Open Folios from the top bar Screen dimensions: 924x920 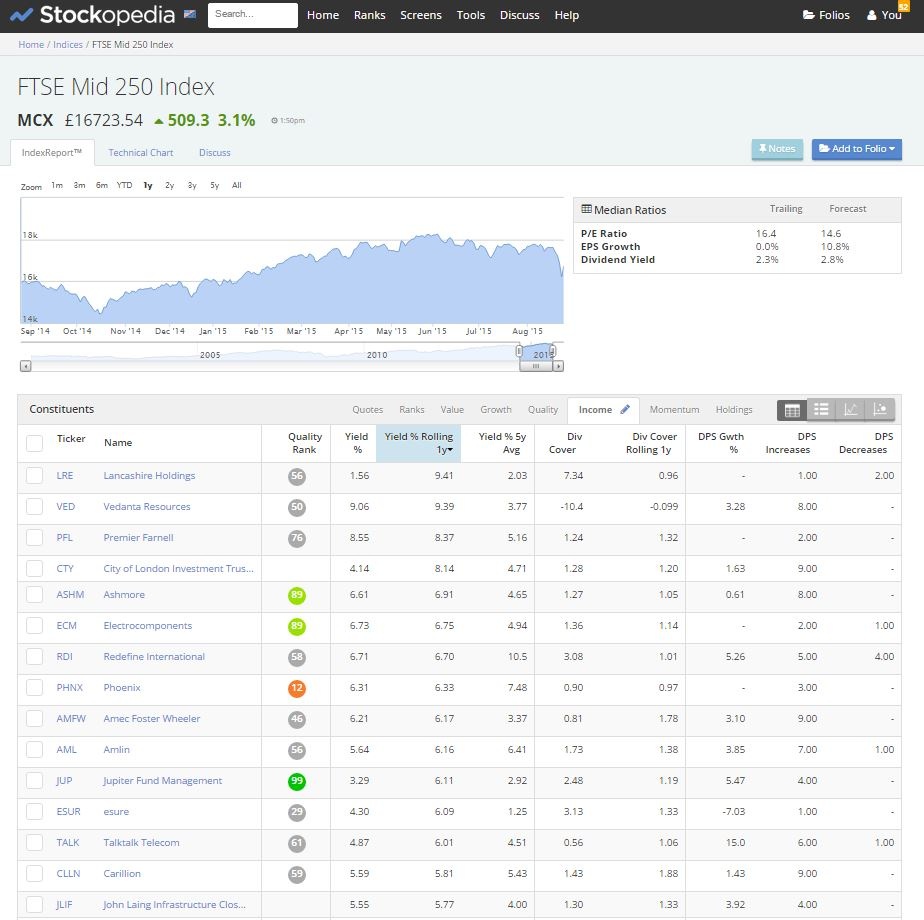point(826,15)
